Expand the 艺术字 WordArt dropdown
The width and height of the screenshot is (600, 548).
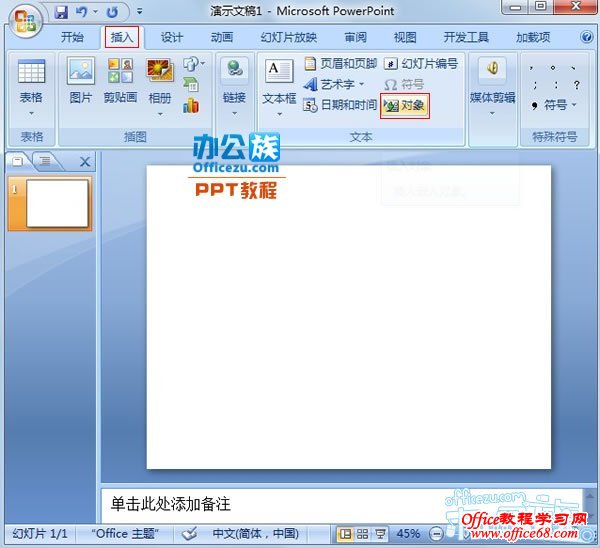coord(362,85)
